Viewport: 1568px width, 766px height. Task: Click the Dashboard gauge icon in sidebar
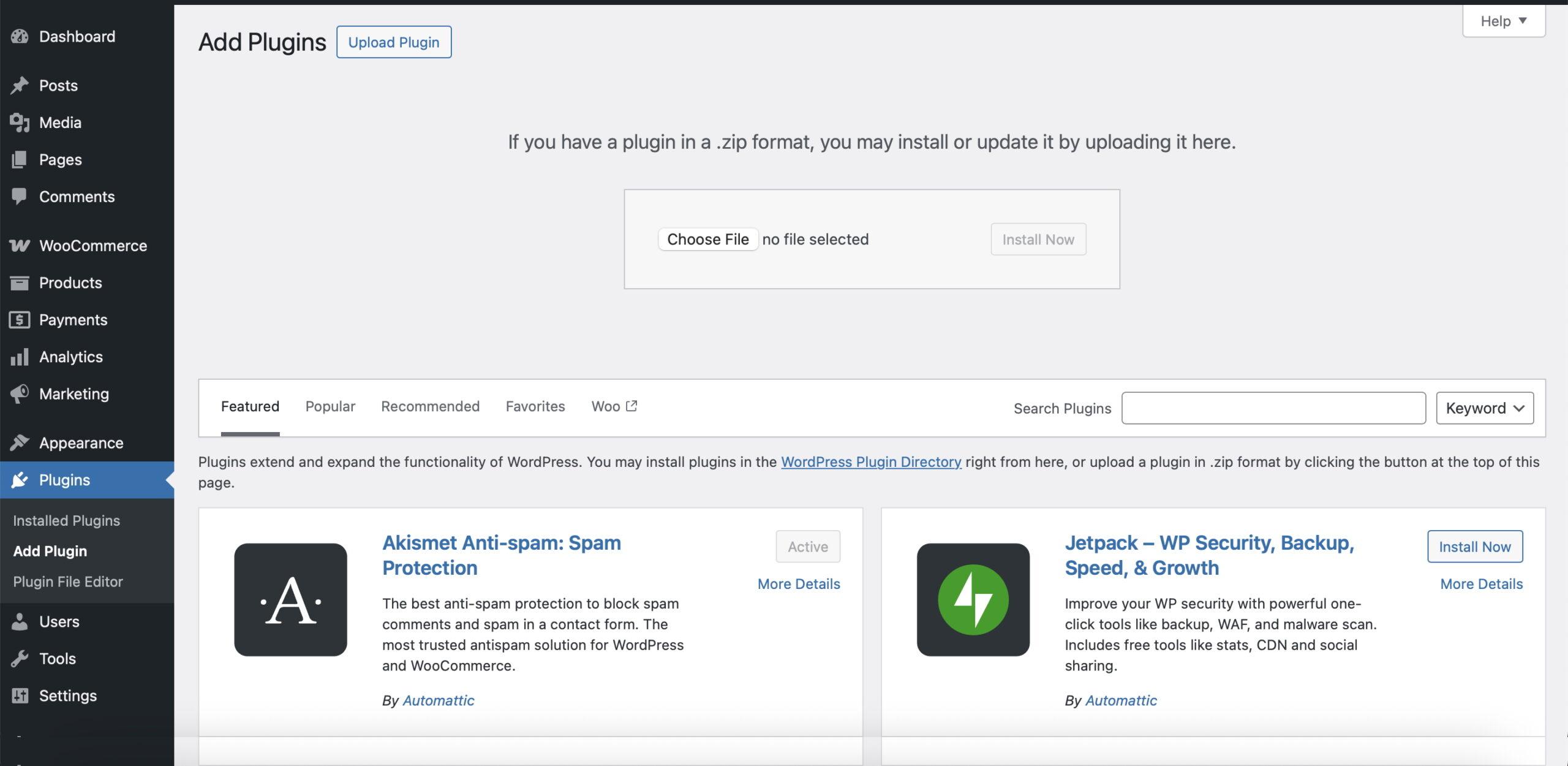[x=20, y=37]
